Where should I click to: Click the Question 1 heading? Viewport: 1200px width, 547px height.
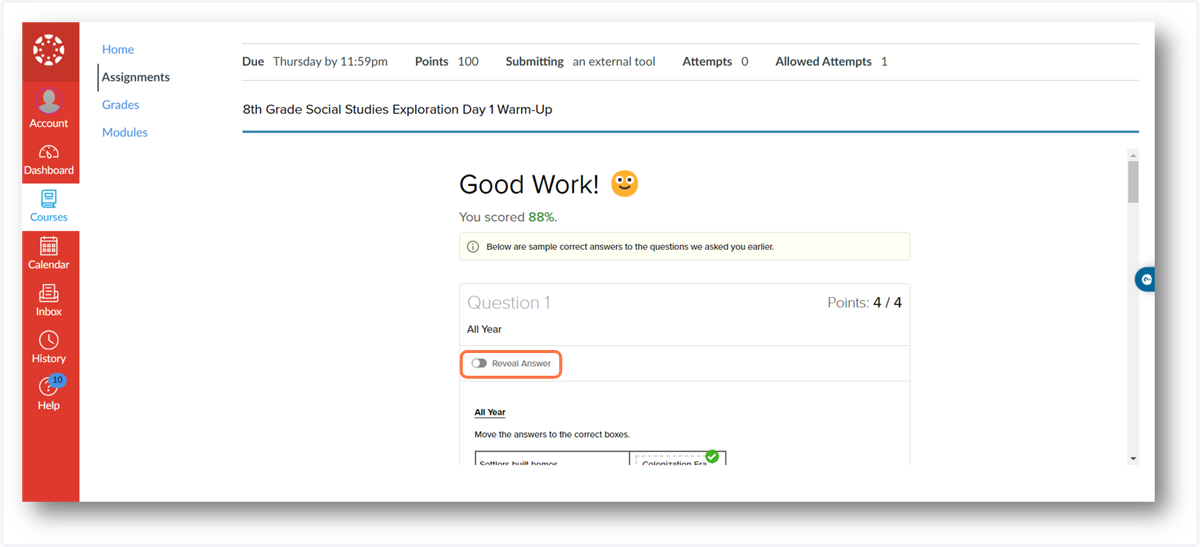[509, 302]
